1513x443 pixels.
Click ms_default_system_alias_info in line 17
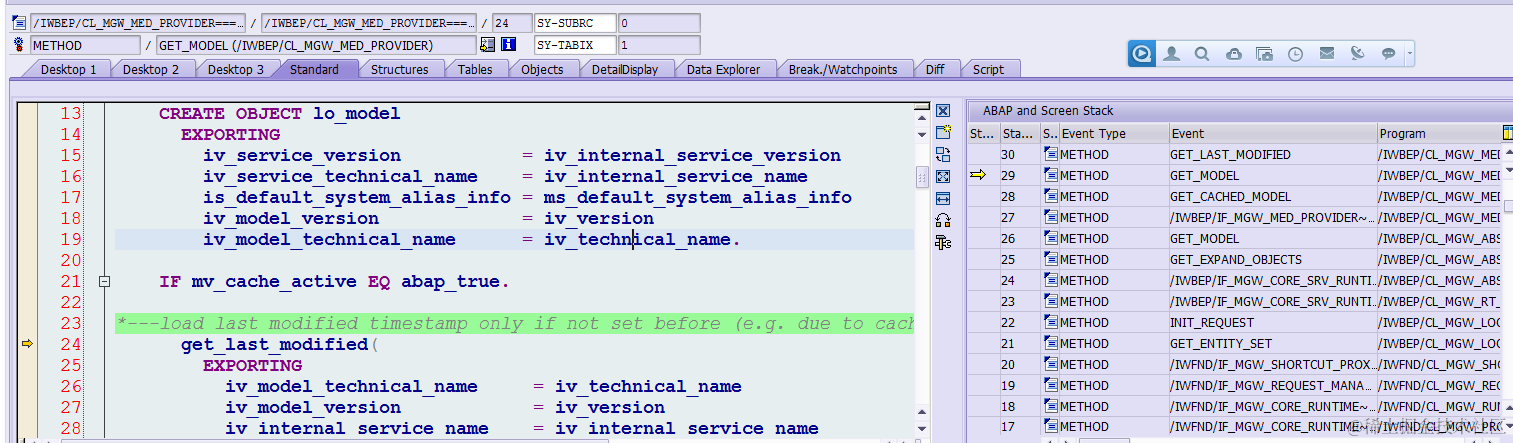click(698, 197)
